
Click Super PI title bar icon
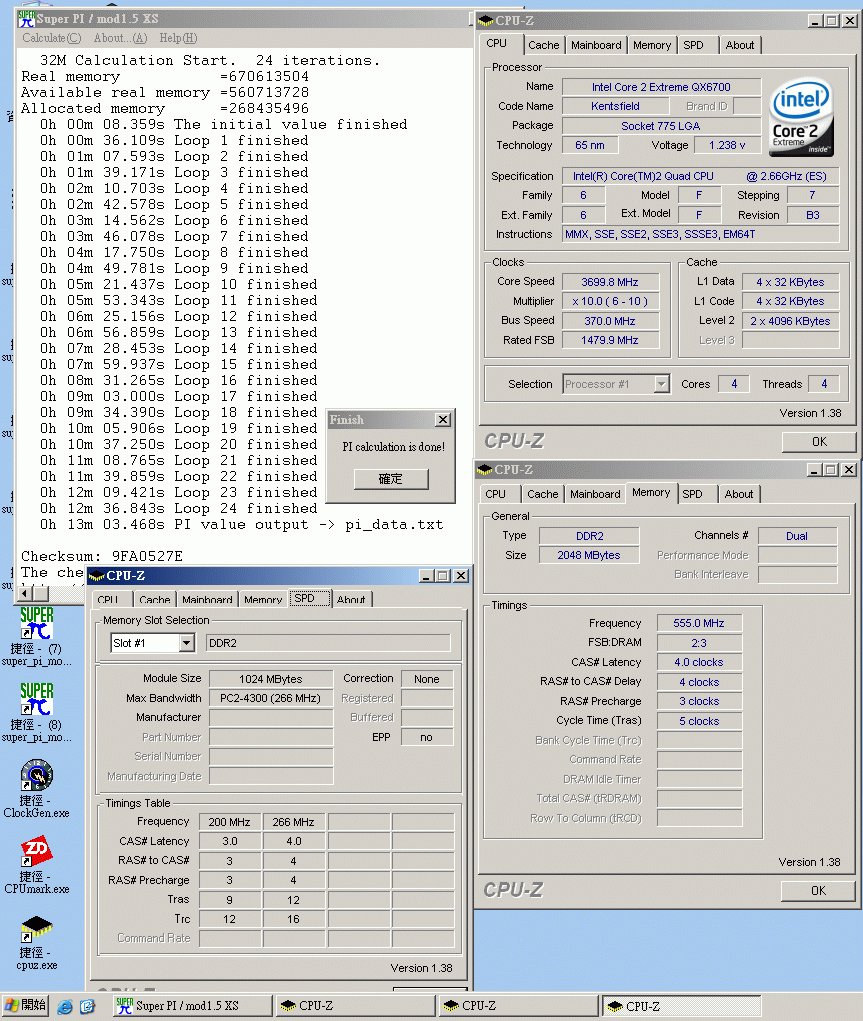tap(26, 19)
